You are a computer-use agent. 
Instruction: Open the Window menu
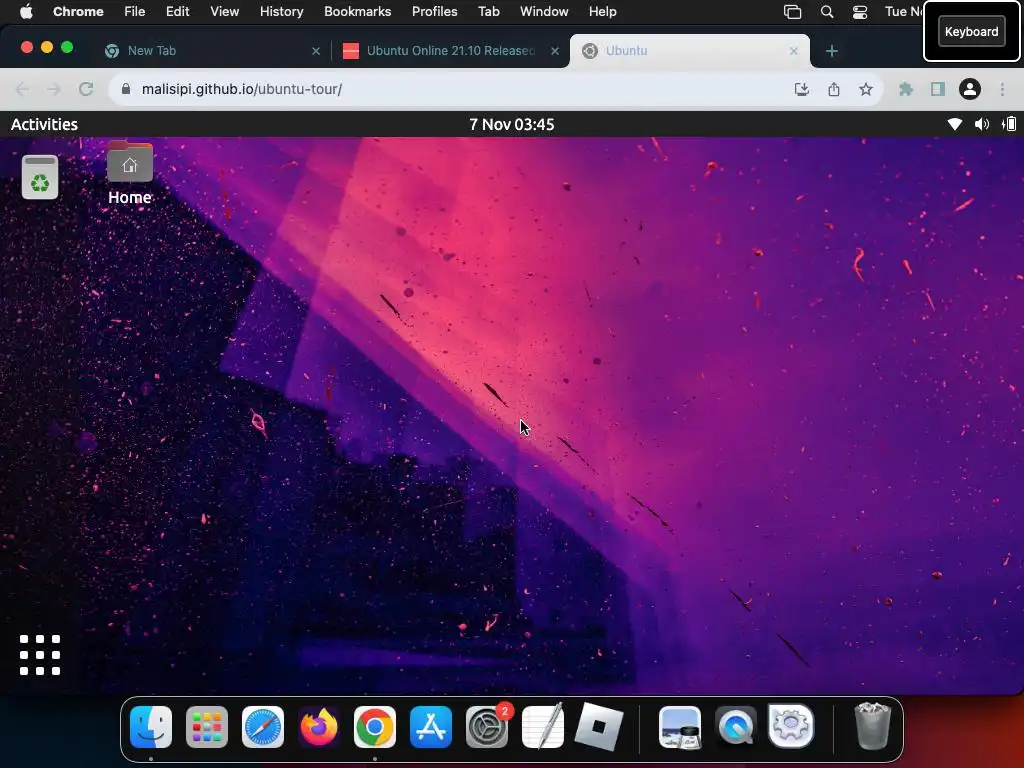pos(544,12)
